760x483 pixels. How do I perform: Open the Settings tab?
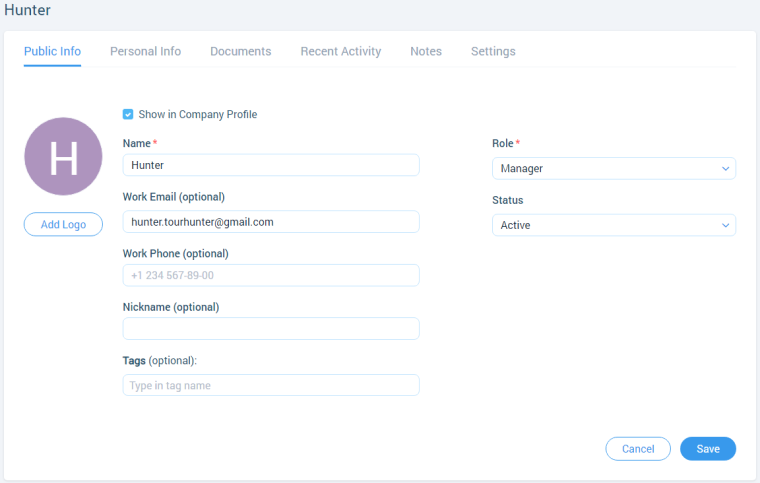pos(493,51)
